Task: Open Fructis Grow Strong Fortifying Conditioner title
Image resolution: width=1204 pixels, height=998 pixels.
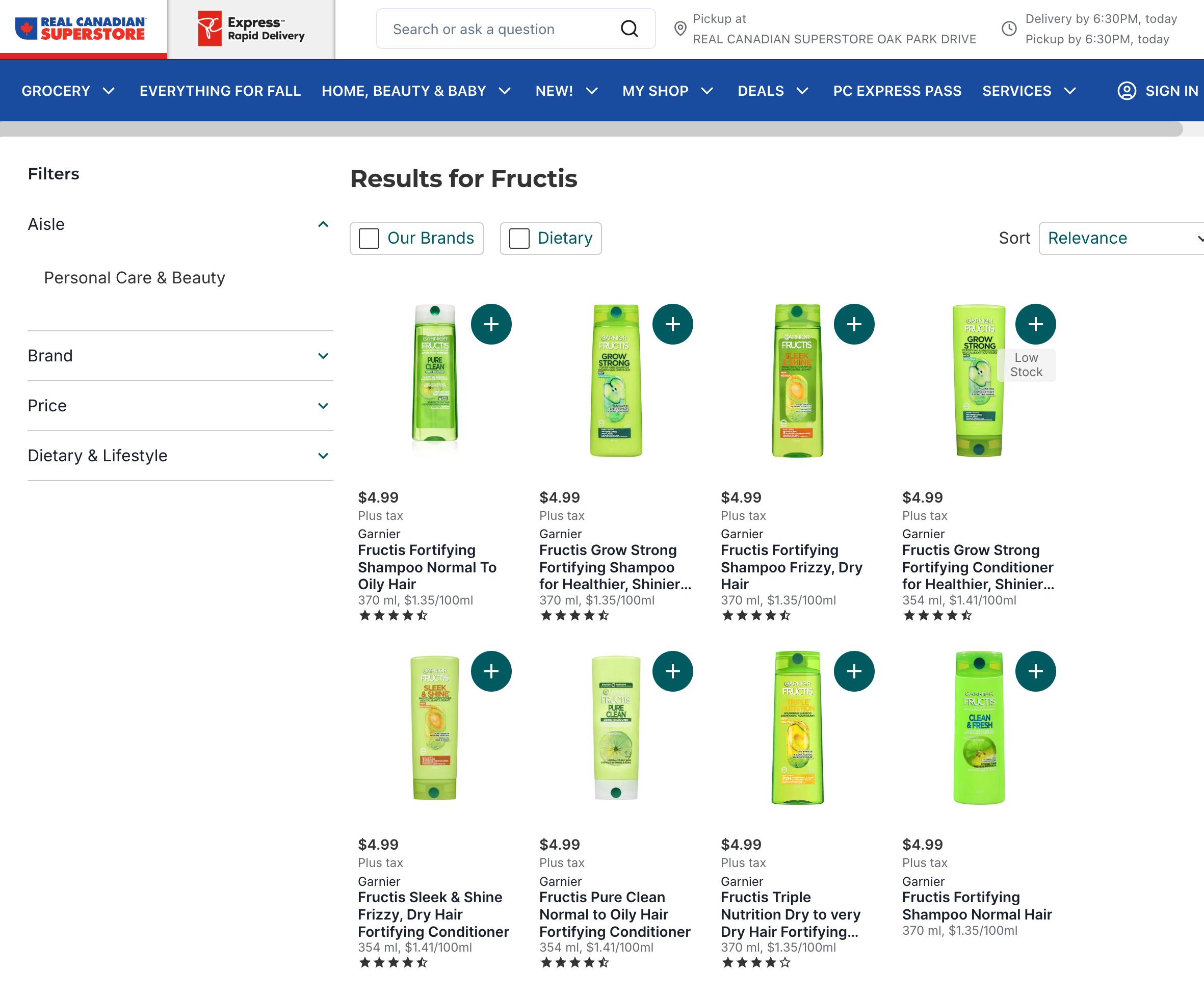Action: [978, 567]
